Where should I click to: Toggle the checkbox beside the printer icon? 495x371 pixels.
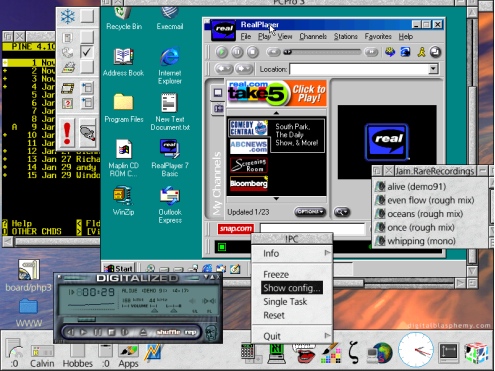(x=87, y=67)
